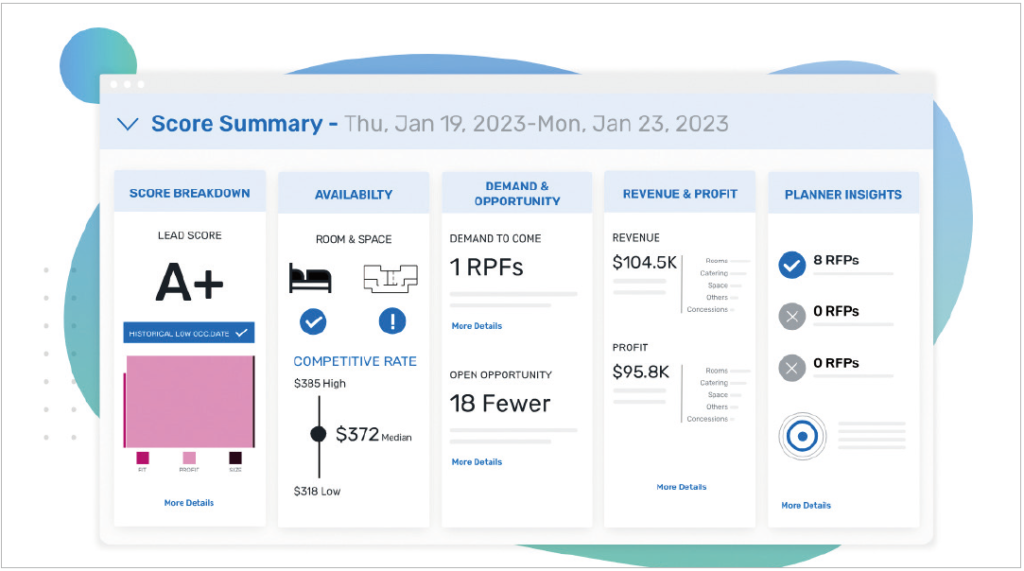Viewport: 1024px width, 571px height.
Task: Click the large A+ lead score
Action: point(189,284)
